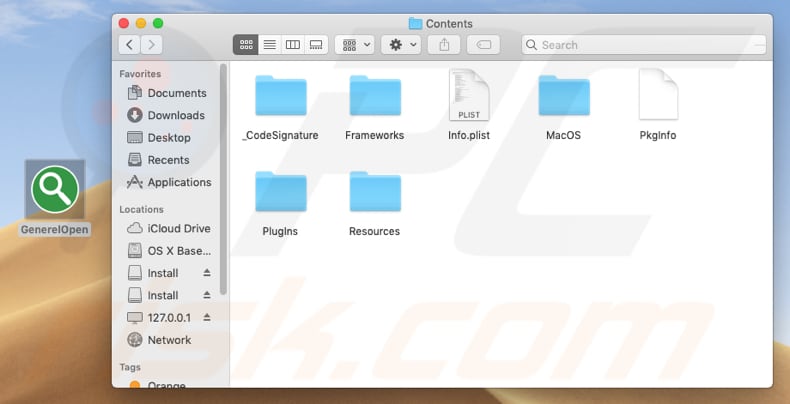Click the GenerelOpen desktop app icon
This screenshot has height=404, width=790.
(x=55, y=189)
